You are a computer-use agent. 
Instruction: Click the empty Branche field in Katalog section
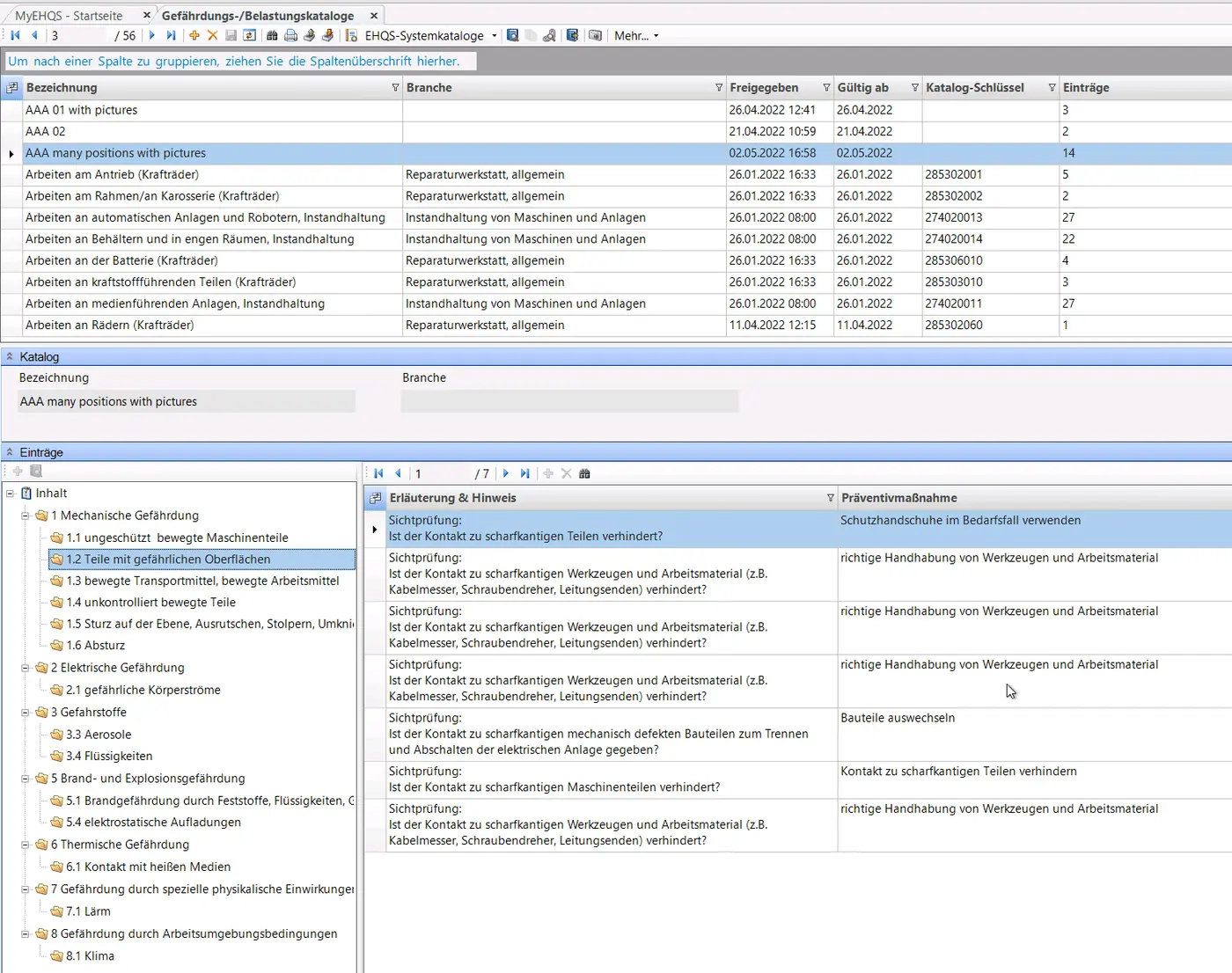(569, 402)
